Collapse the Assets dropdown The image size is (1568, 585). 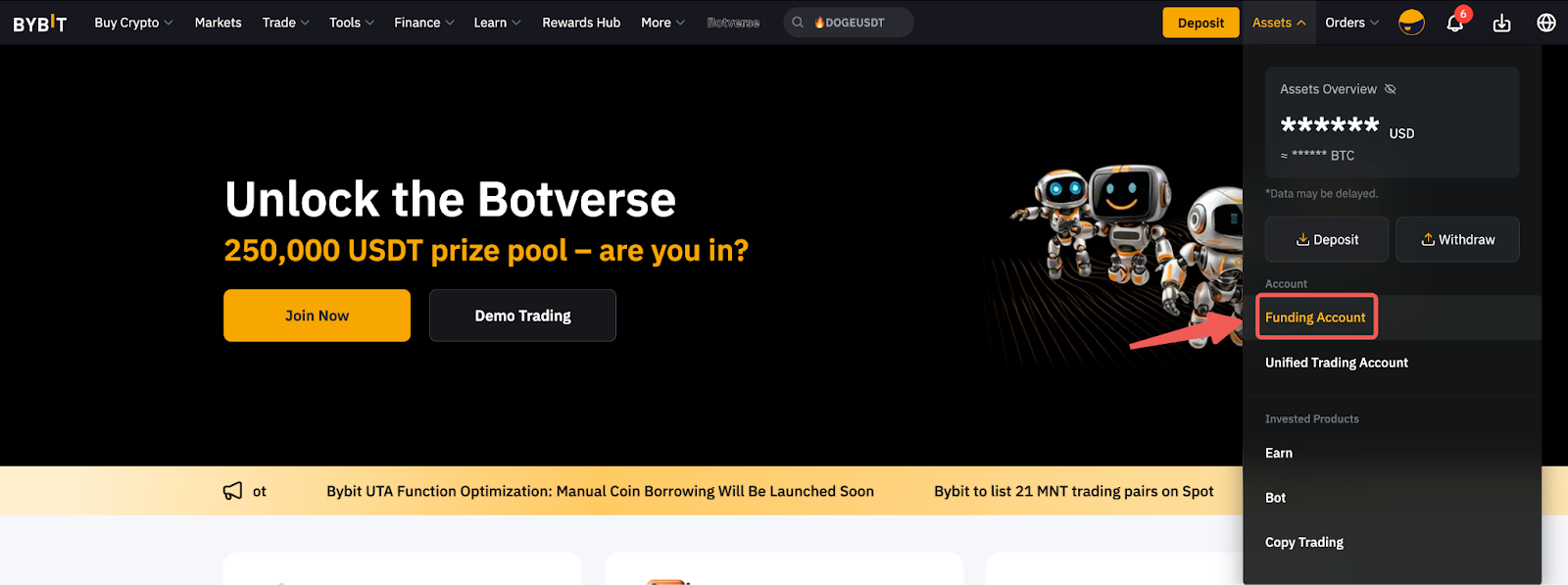click(x=1278, y=23)
